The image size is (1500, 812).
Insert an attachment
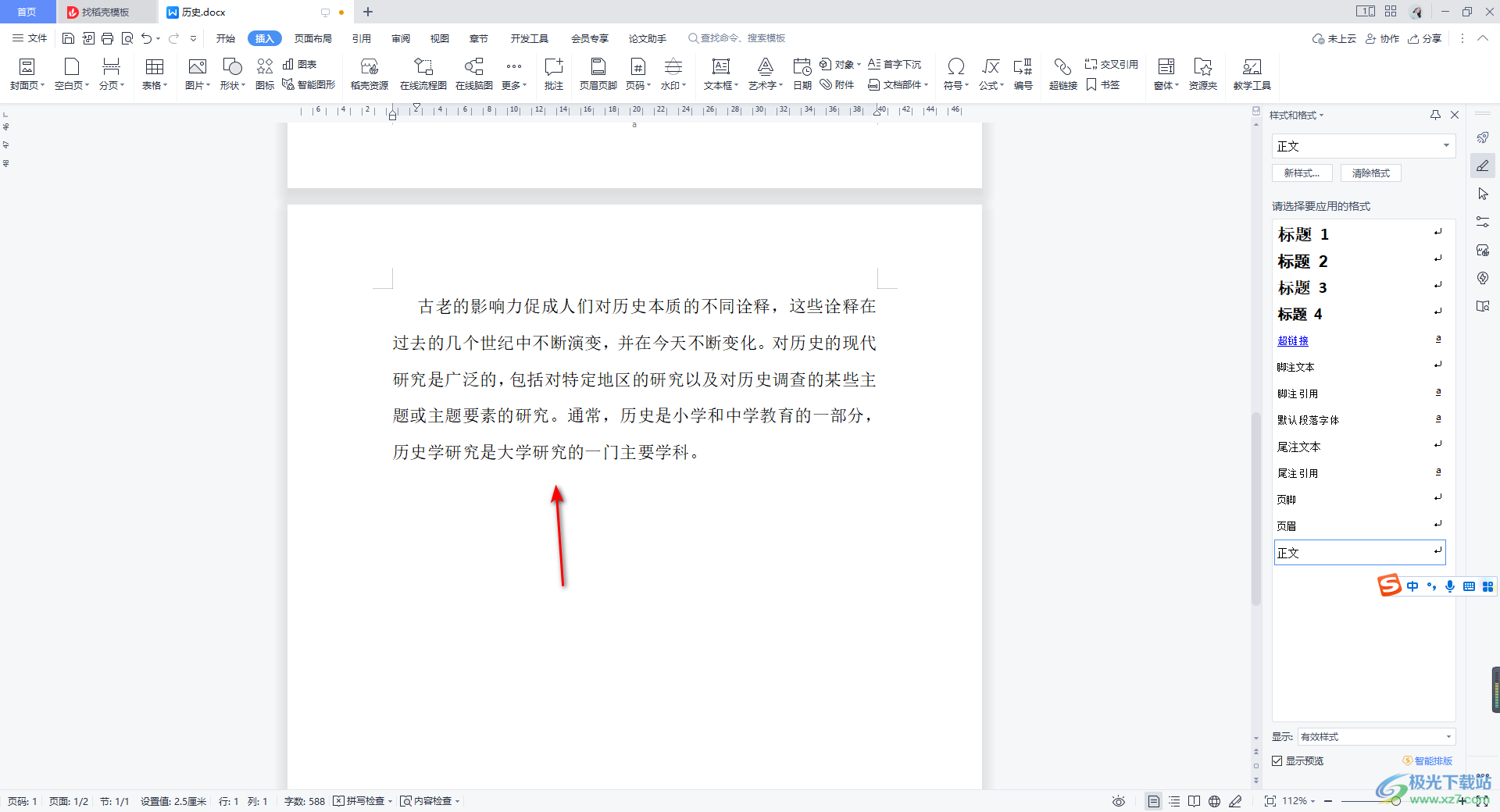(x=837, y=84)
